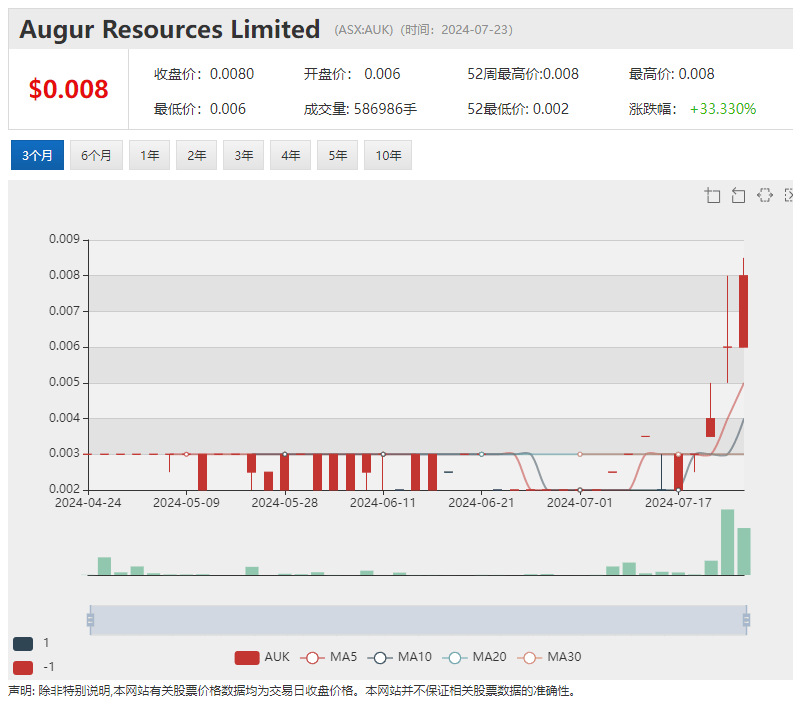The height and width of the screenshot is (716, 805).
Task: Click the latest tall red candlestick at 0.008
Action: click(x=743, y=312)
